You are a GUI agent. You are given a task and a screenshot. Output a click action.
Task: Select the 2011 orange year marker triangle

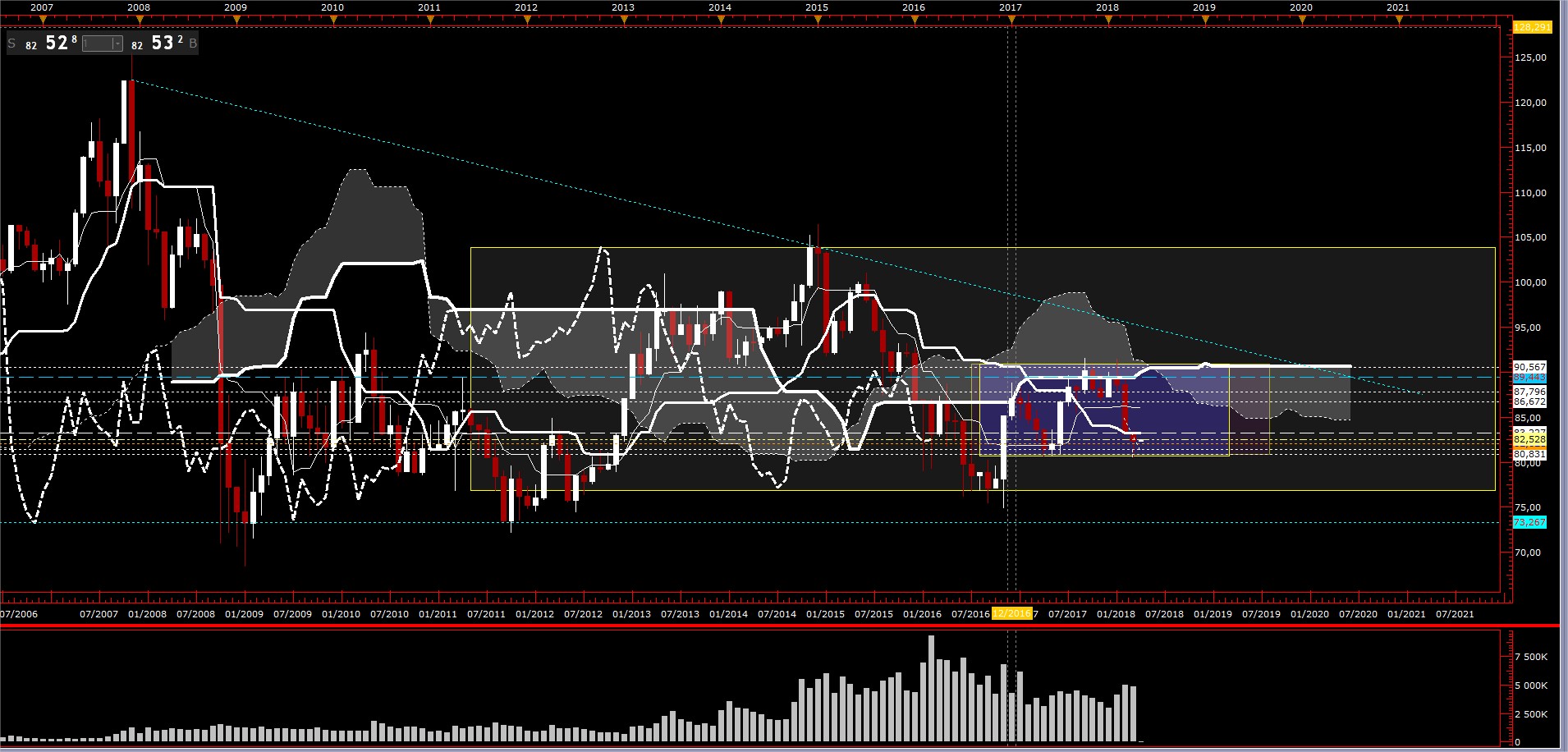click(x=429, y=19)
